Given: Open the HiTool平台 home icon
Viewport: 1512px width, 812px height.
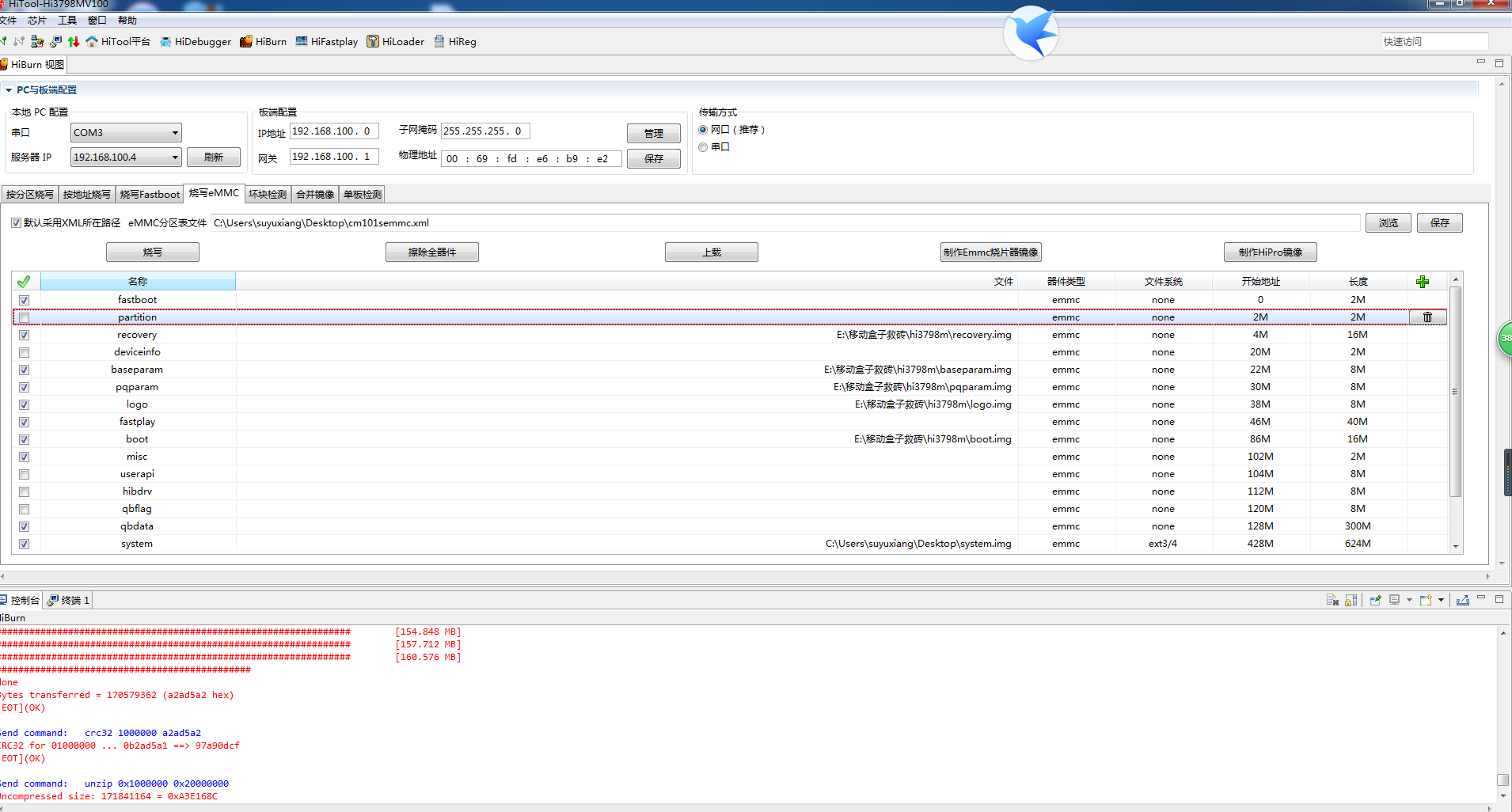Looking at the screenshot, I should [x=92, y=41].
